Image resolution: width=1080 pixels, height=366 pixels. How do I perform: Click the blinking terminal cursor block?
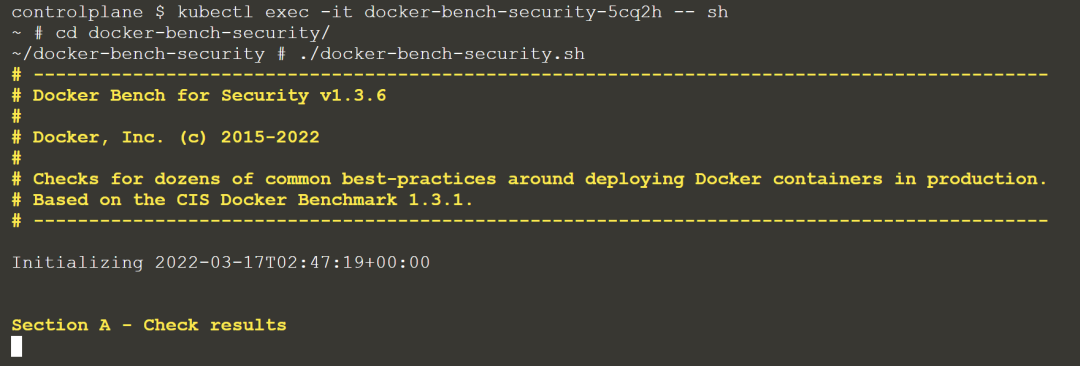(x=17, y=346)
